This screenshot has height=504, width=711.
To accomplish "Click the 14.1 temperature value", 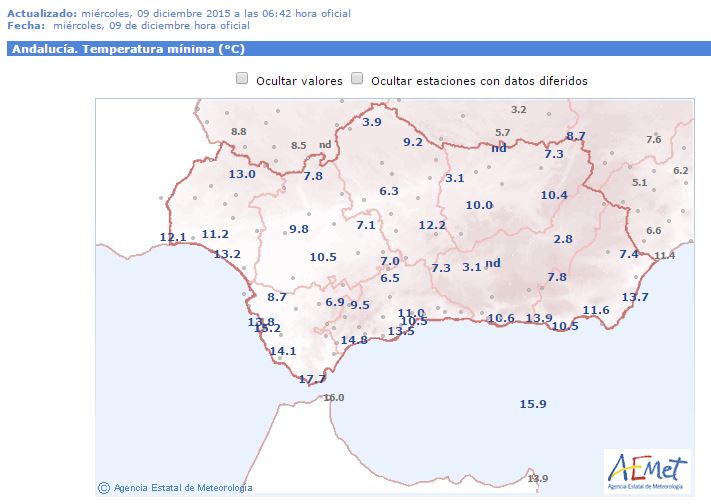I will point(284,351).
